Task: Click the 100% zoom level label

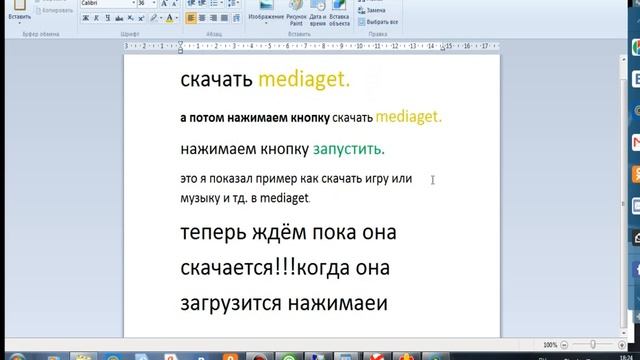Action: (x=550, y=345)
